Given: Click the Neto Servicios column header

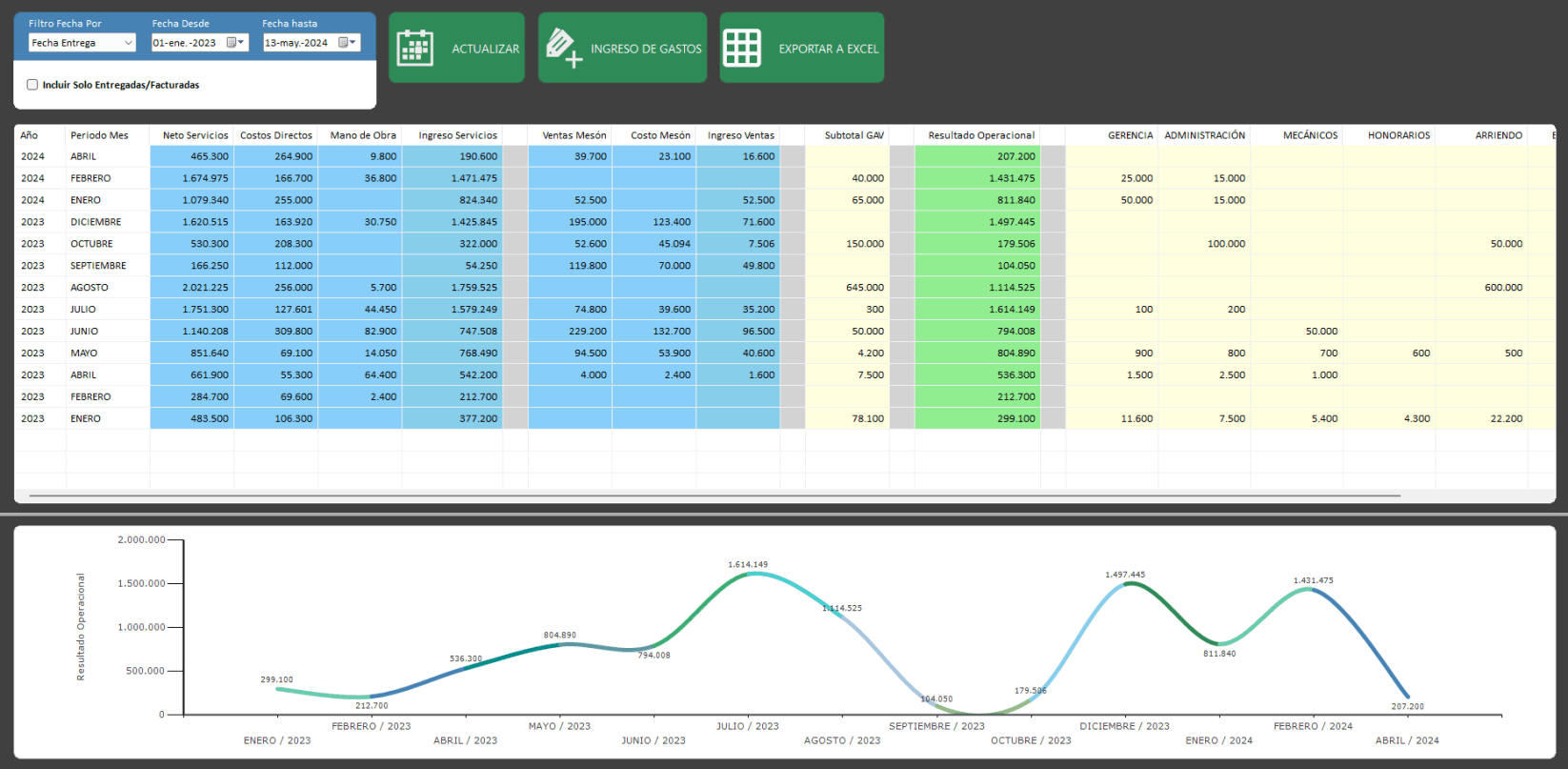Looking at the screenshot, I should pyautogui.click(x=194, y=135).
